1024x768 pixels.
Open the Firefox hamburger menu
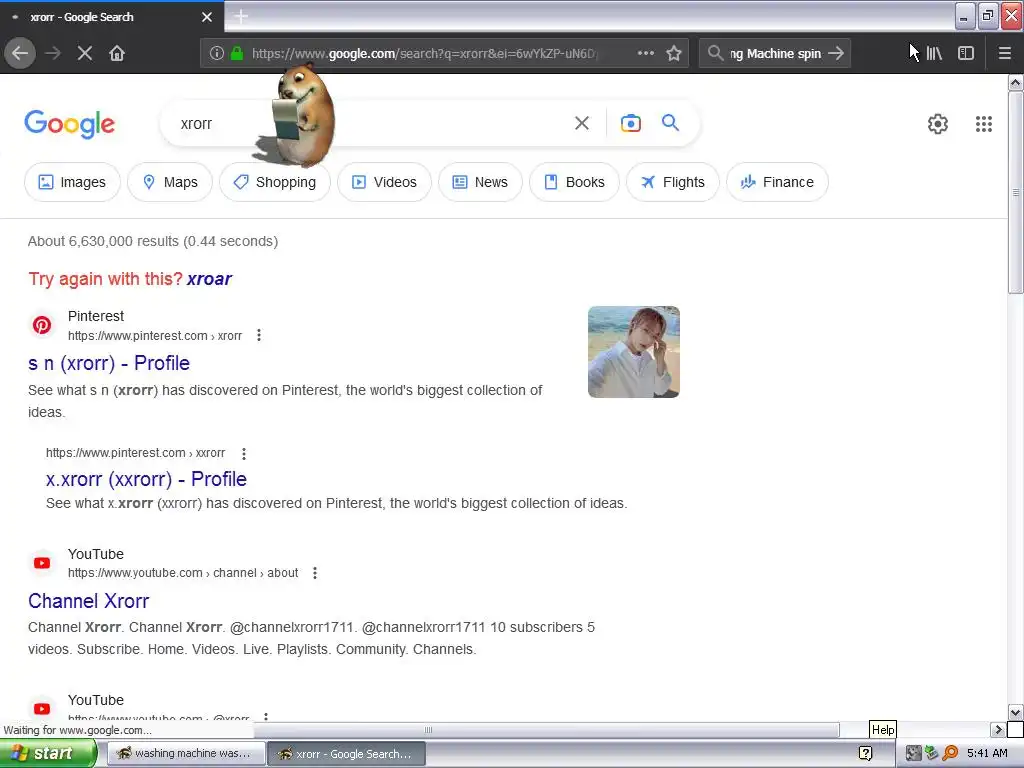(1005, 53)
